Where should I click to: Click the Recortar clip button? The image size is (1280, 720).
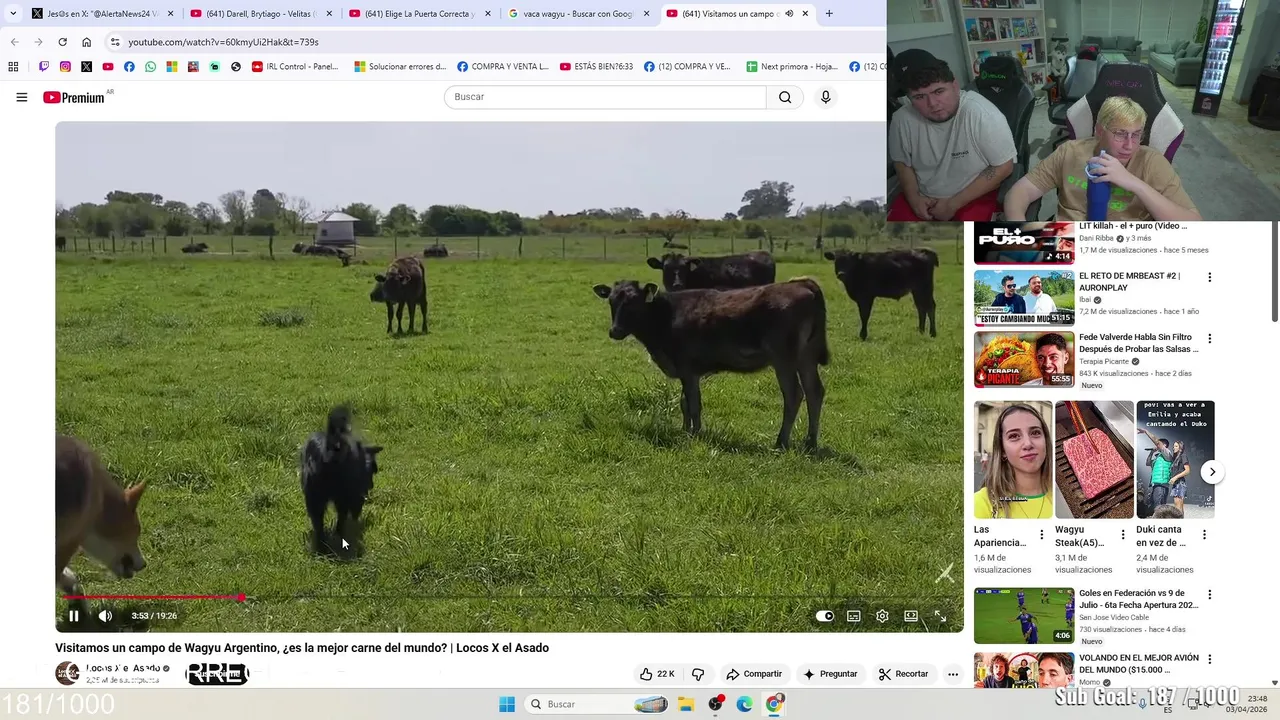point(904,674)
